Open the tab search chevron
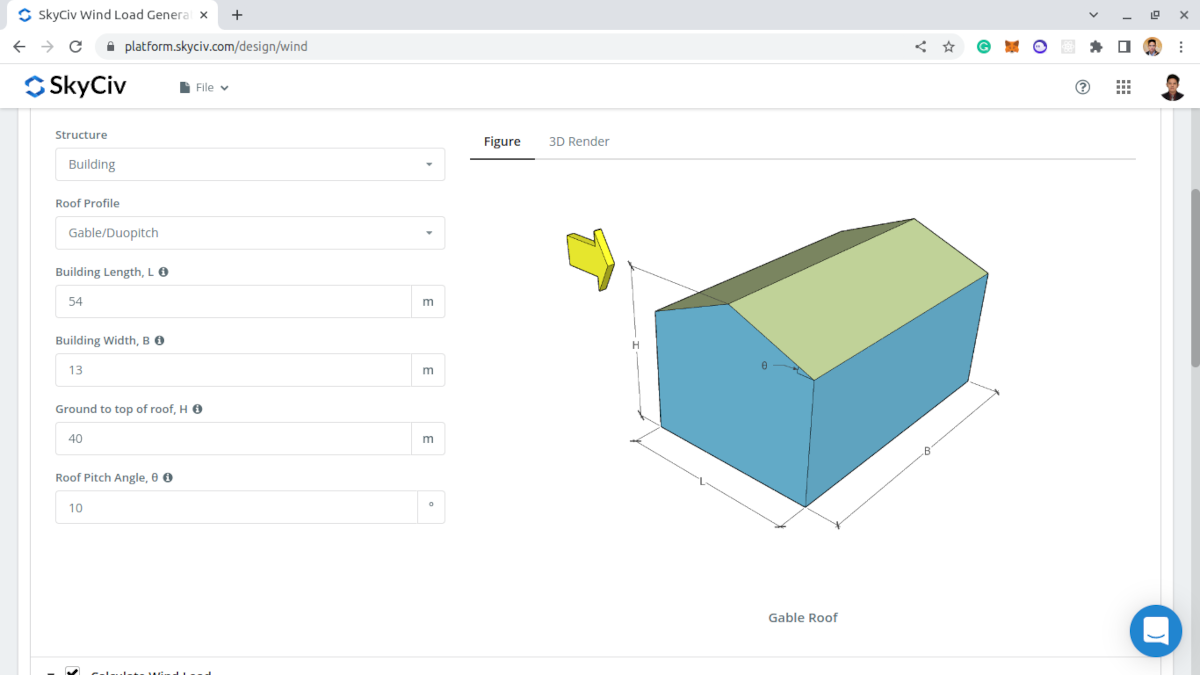The image size is (1200, 675). pyautogui.click(x=1092, y=15)
